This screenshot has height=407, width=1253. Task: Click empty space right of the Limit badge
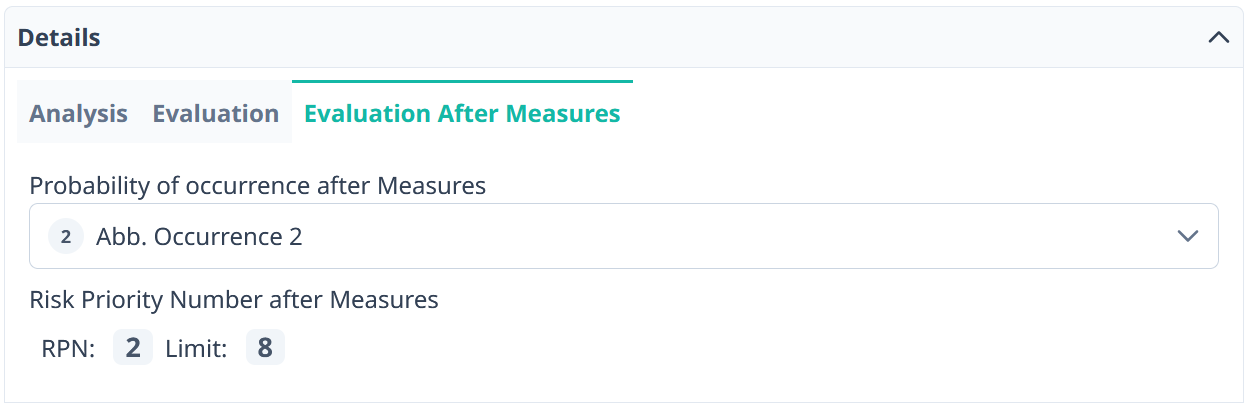[700, 348]
